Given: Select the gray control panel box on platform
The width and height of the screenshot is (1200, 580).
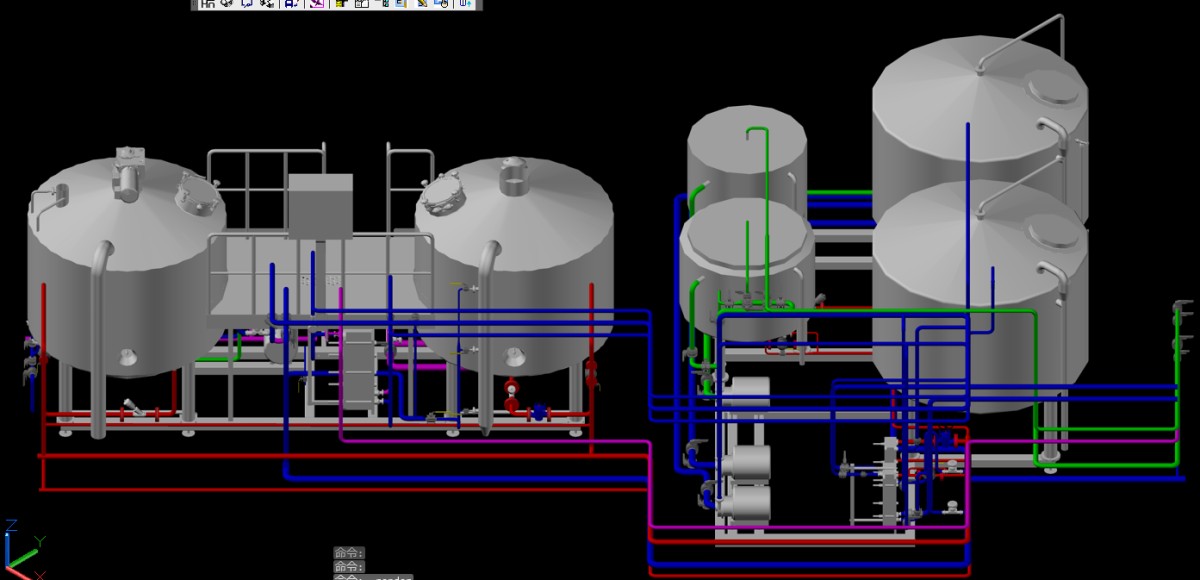Looking at the screenshot, I should click(320, 205).
